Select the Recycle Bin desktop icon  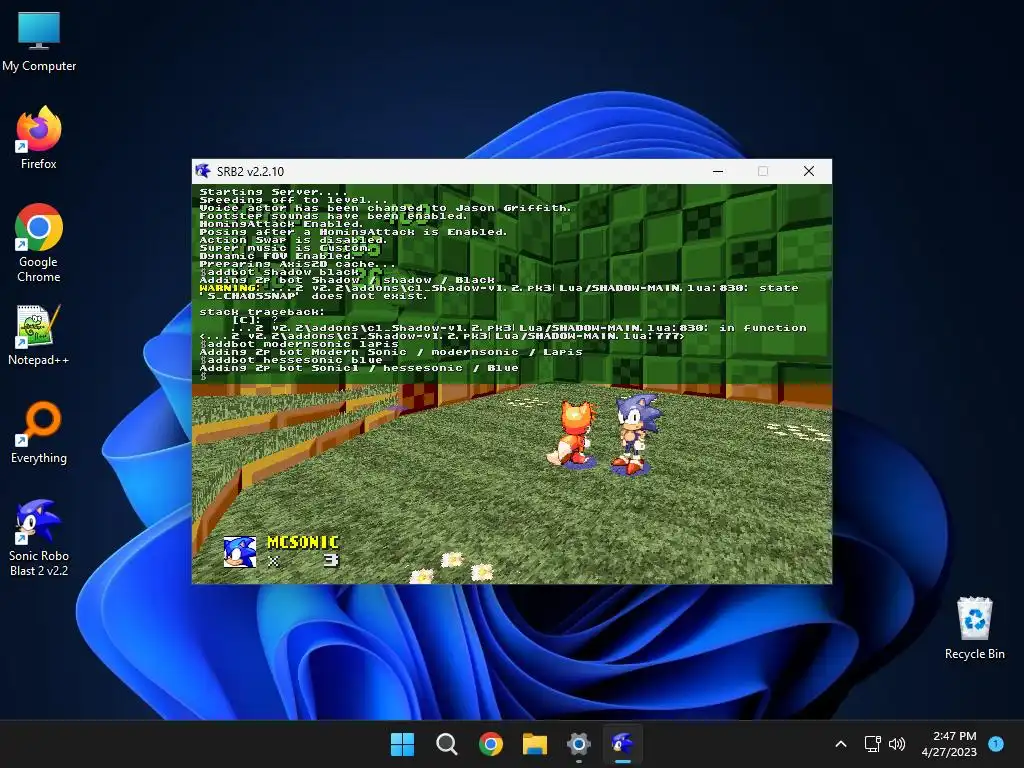pos(974,628)
